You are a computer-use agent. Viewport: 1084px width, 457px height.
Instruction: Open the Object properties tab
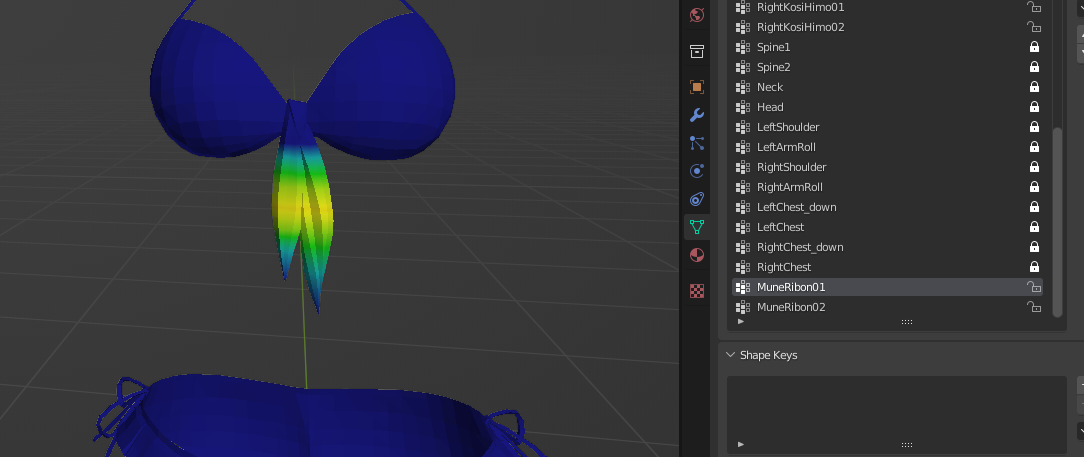pos(697,87)
